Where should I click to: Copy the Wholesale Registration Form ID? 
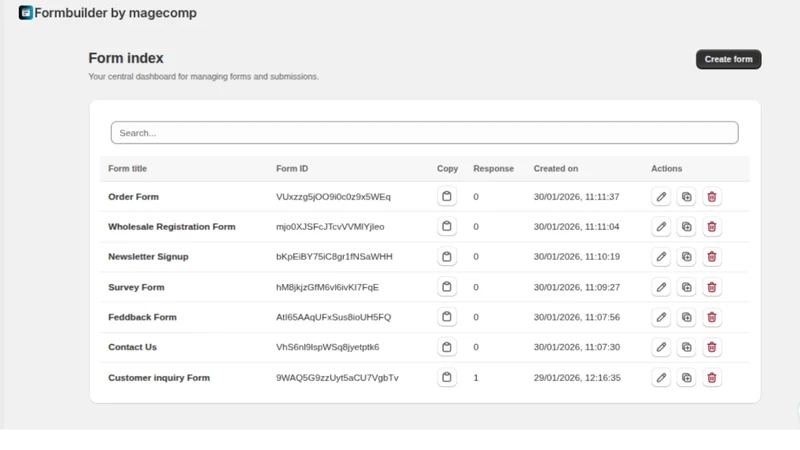[446, 227]
